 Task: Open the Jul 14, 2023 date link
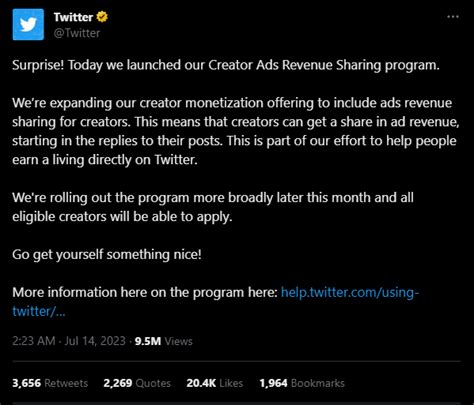point(95,341)
